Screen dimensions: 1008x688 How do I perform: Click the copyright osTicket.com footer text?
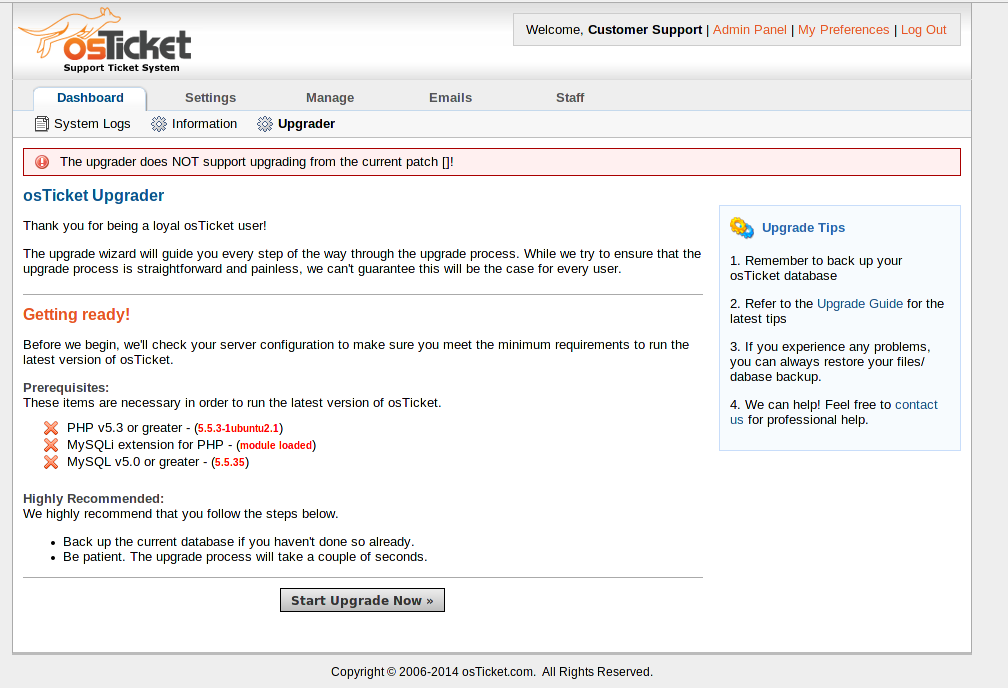492,672
